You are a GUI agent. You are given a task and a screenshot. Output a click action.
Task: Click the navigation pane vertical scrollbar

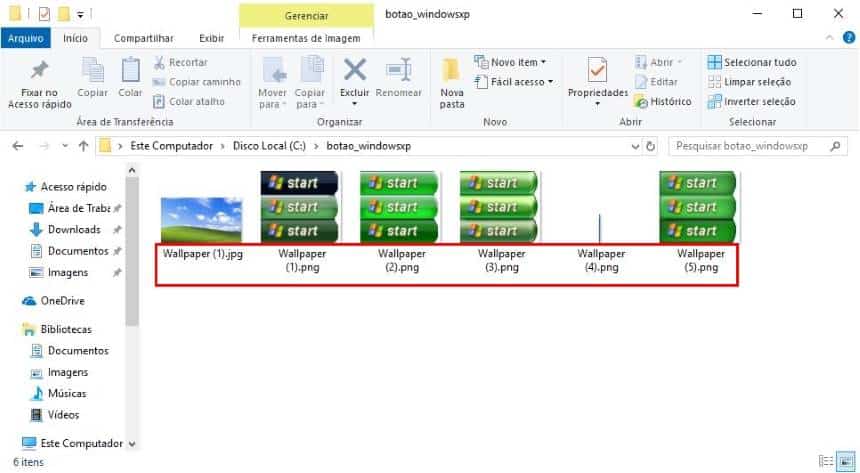click(x=132, y=250)
